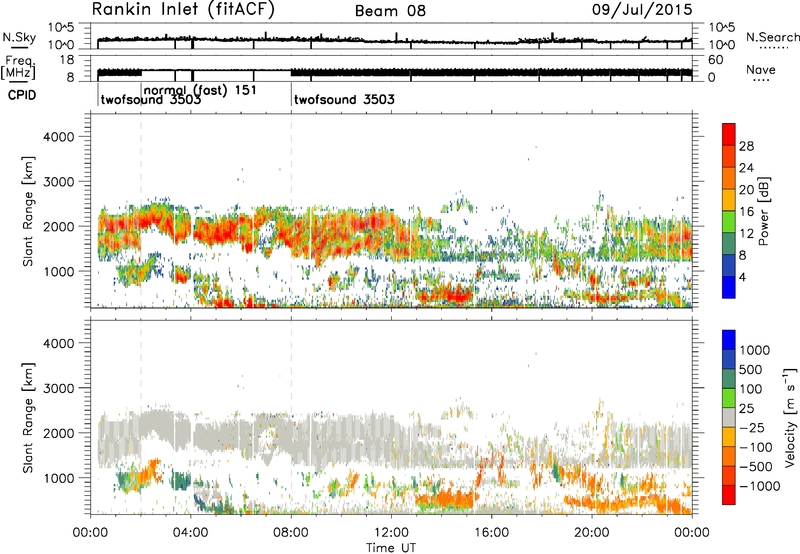
Task: Click the '60' Nave axis tick label
Action: coord(715,60)
